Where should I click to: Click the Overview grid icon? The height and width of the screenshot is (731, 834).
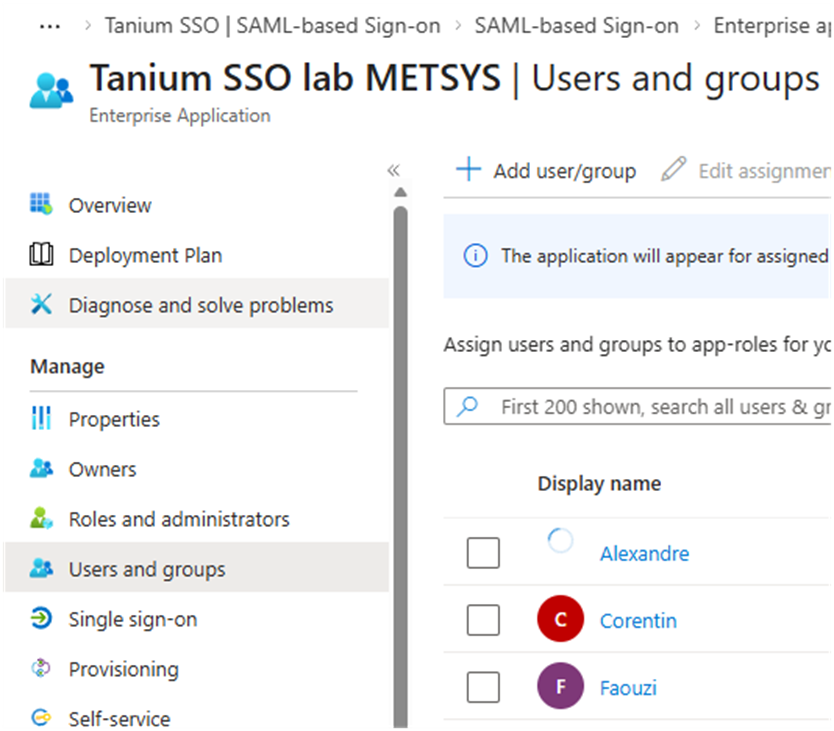point(41,205)
